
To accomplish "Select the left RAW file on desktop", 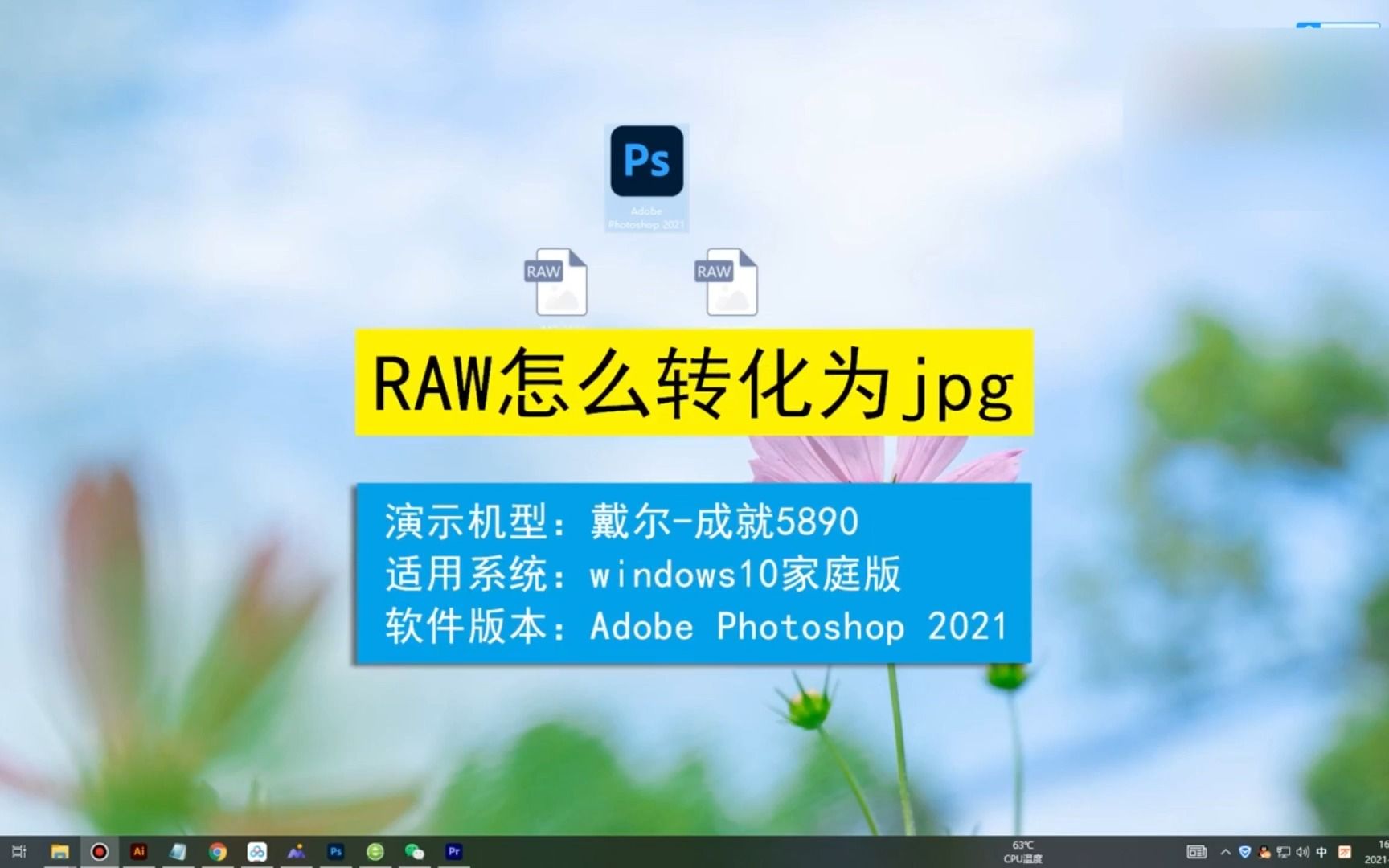I will 556,282.
